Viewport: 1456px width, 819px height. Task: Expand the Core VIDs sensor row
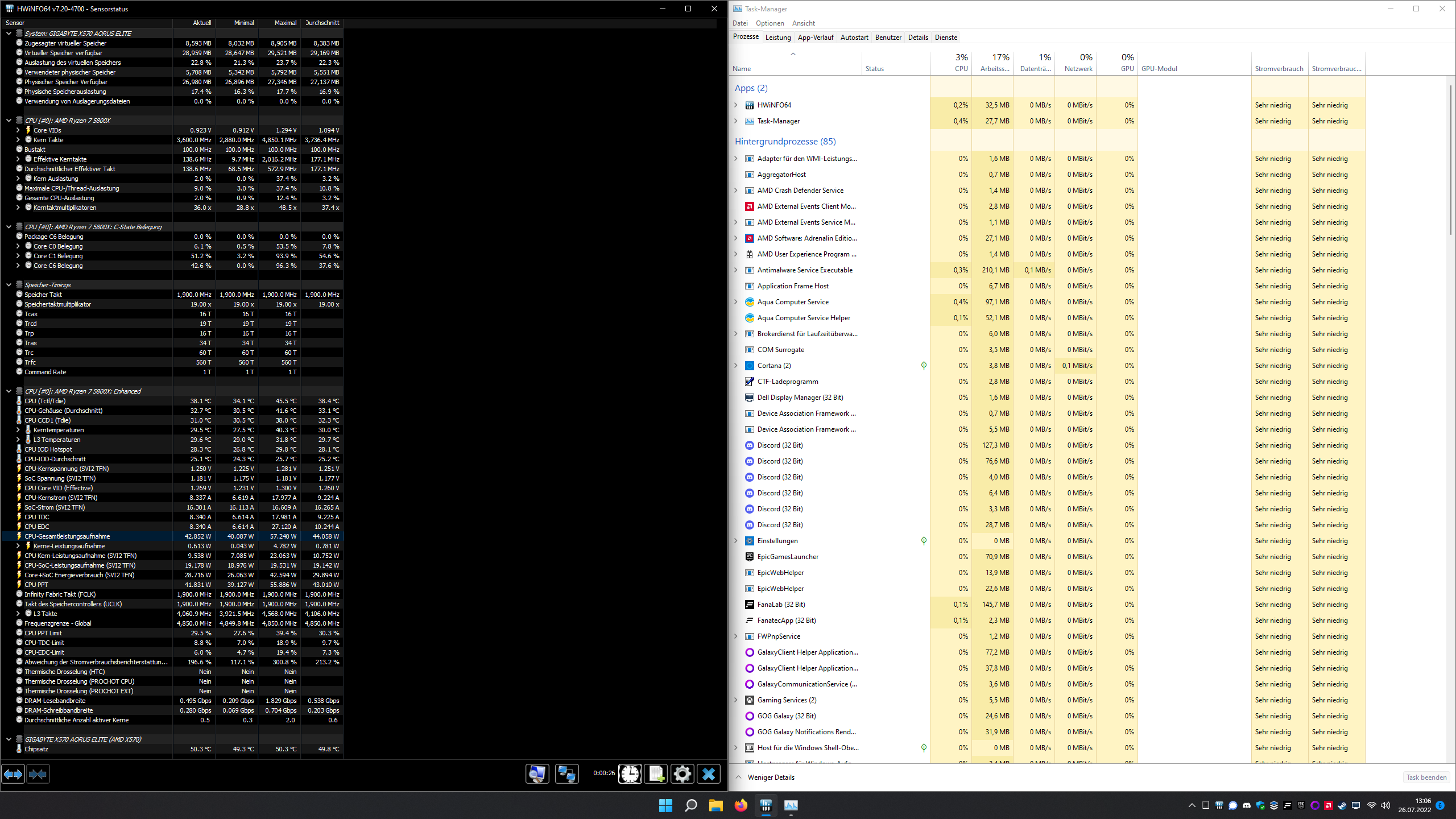[x=18, y=130]
